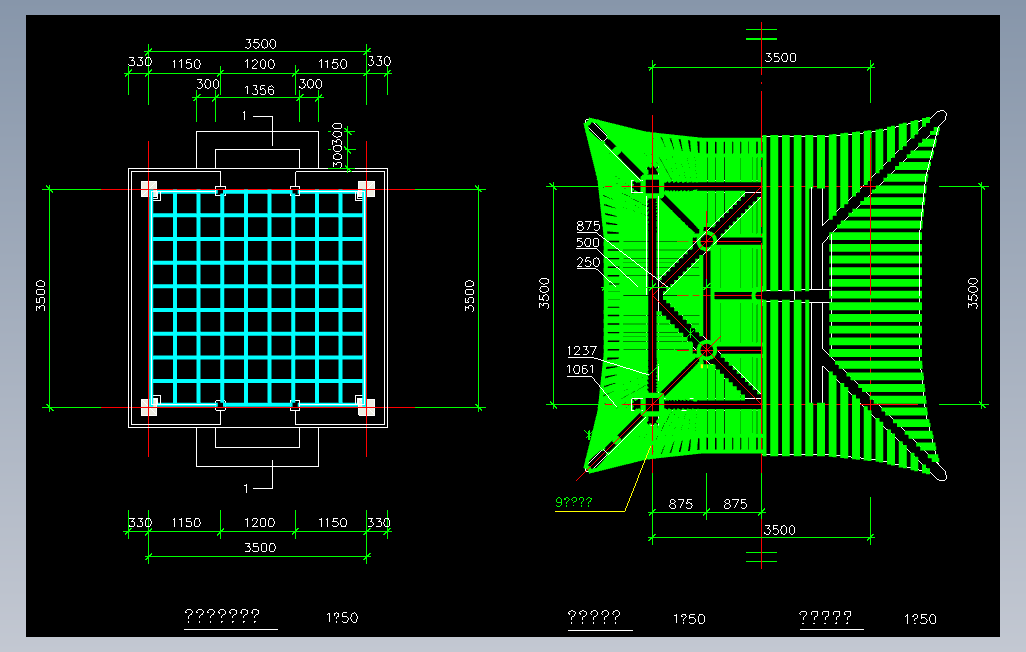1026x652 pixels.
Task: Click the upper red circular ridge node
Action: pos(707,241)
